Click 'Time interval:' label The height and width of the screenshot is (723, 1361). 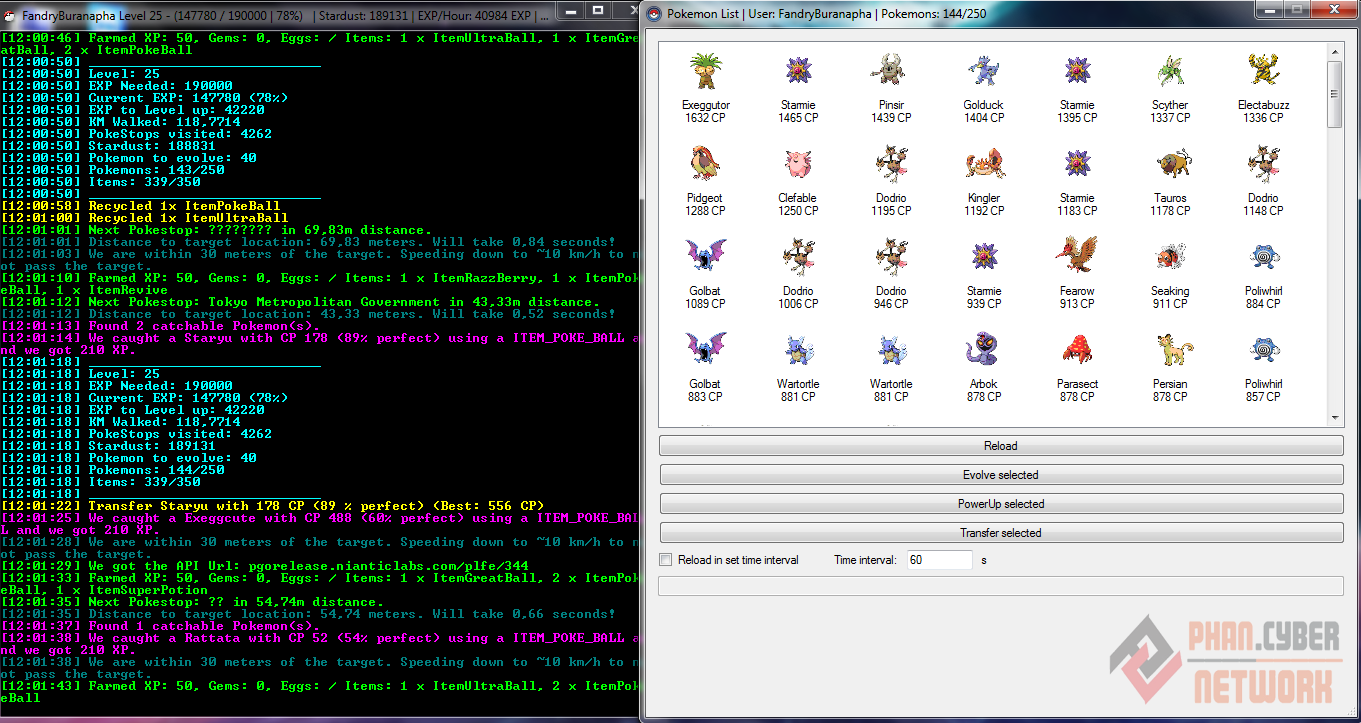(866, 560)
